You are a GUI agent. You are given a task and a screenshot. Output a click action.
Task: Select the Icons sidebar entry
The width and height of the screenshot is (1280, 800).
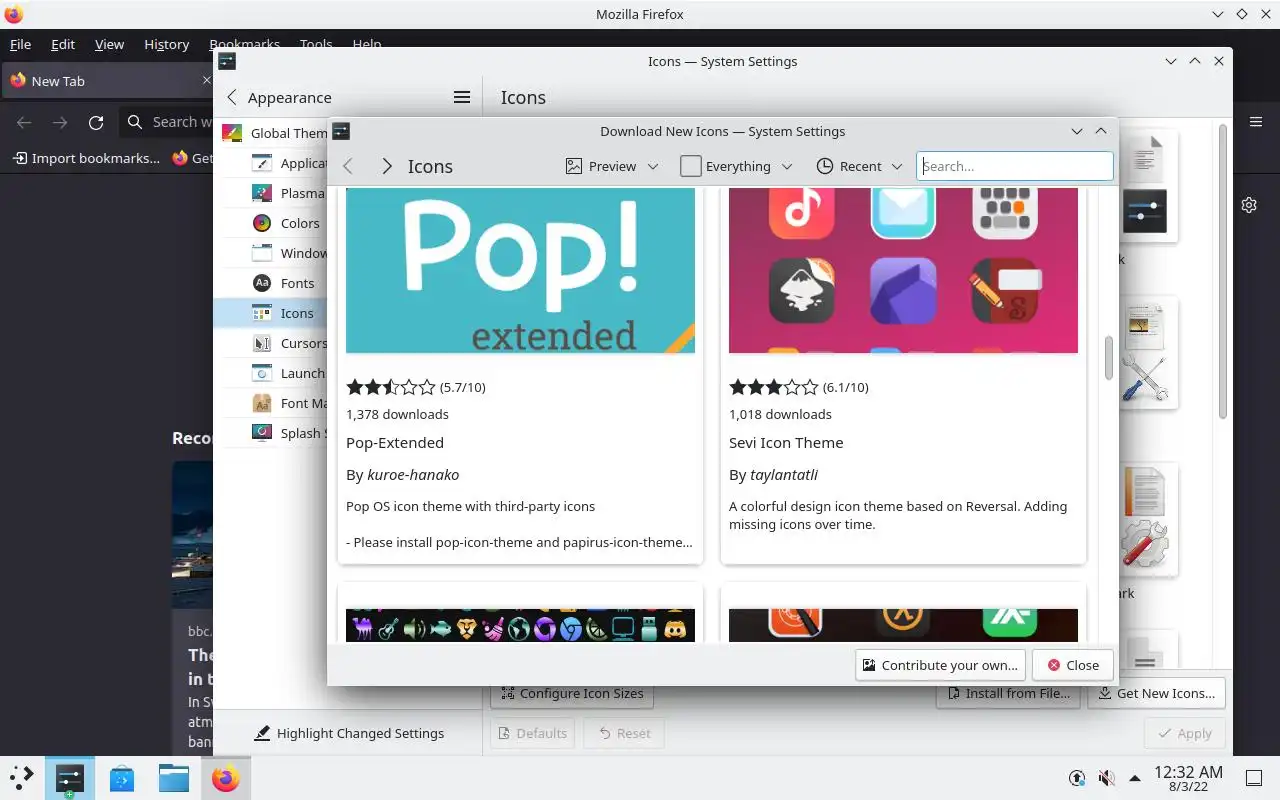tap(272, 313)
